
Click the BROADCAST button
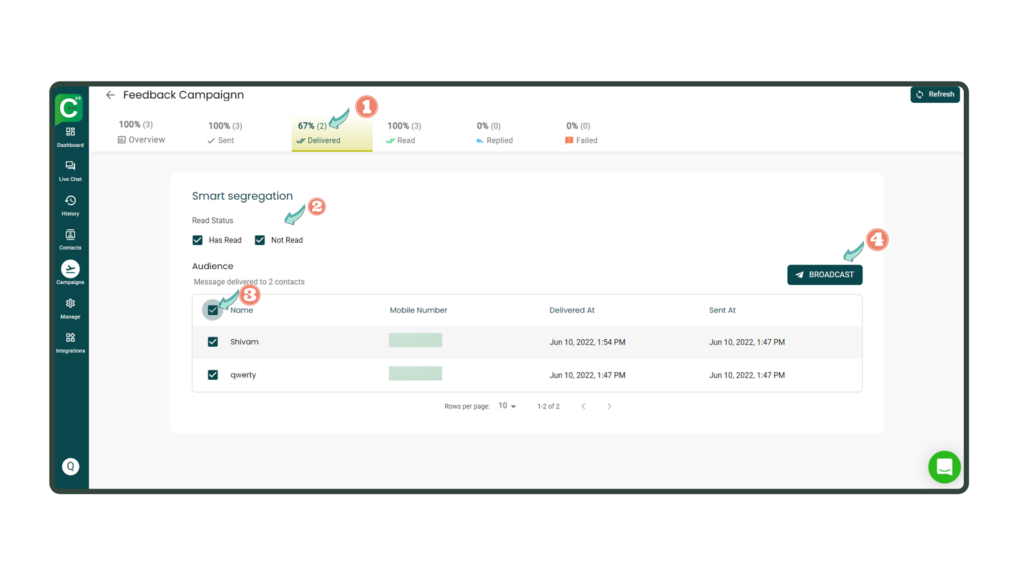coord(824,274)
